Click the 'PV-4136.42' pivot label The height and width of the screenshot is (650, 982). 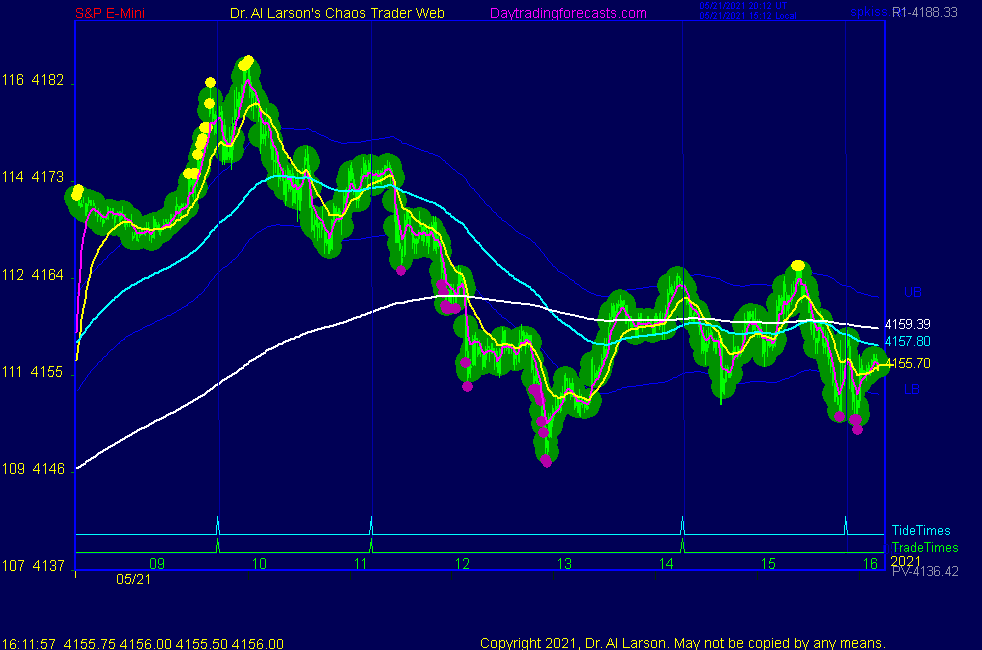pos(925,571)
